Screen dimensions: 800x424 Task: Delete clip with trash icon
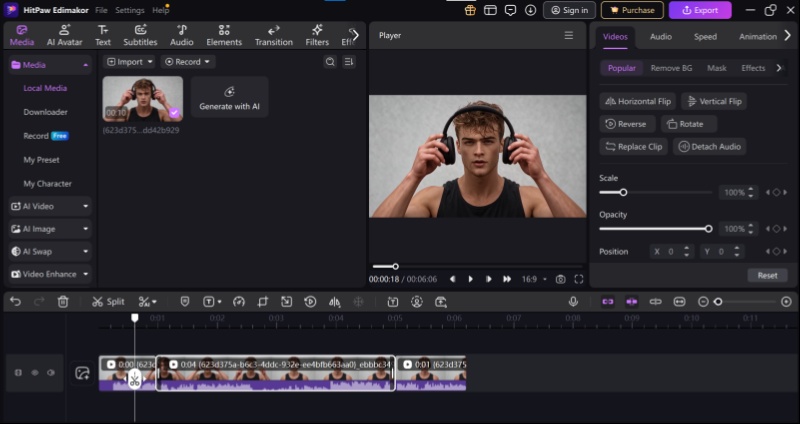tap(63, 302)
